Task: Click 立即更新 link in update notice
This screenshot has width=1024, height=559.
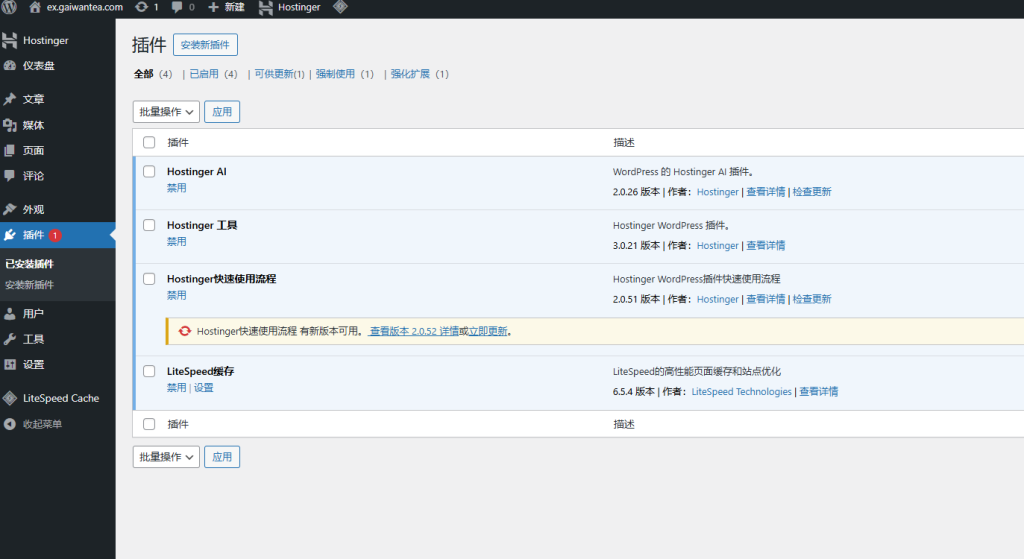Action: click(487, 331)
